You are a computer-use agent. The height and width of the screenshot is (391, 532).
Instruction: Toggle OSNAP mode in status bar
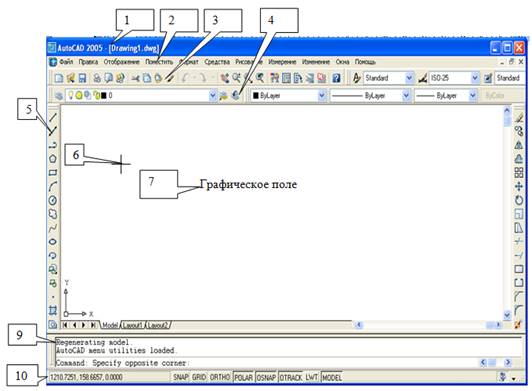(x=266, y=377)
